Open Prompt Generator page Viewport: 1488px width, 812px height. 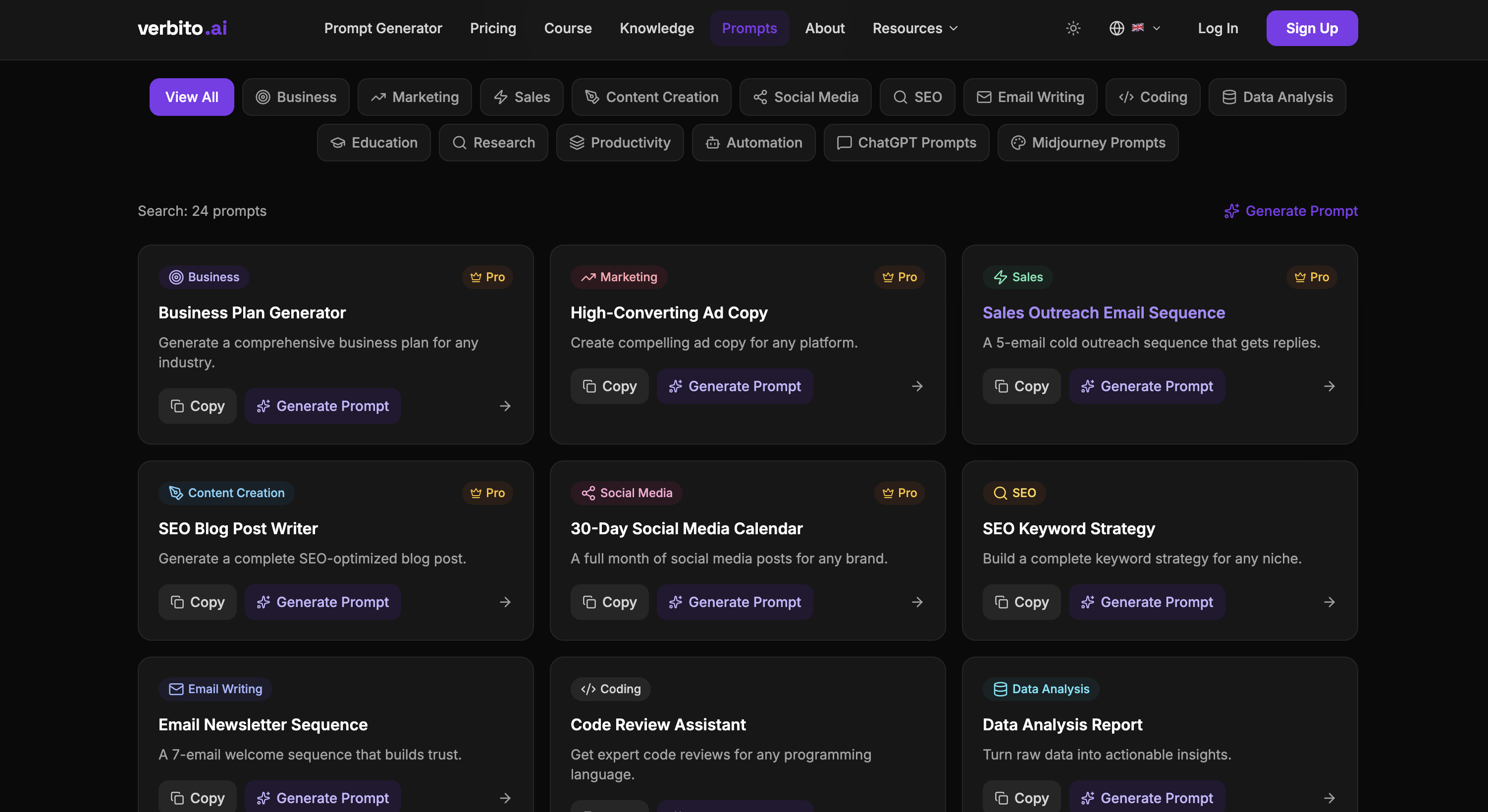click(x=383, y=28)
